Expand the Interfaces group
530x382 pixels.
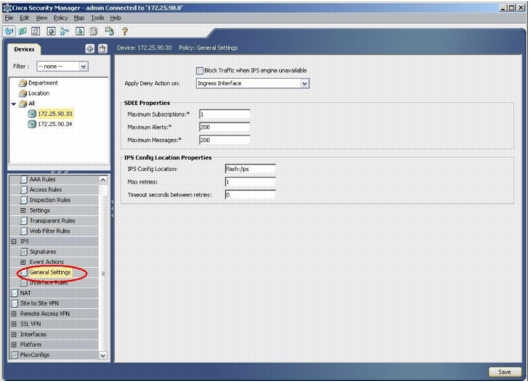pyautogui.click(x=14, y=334)
